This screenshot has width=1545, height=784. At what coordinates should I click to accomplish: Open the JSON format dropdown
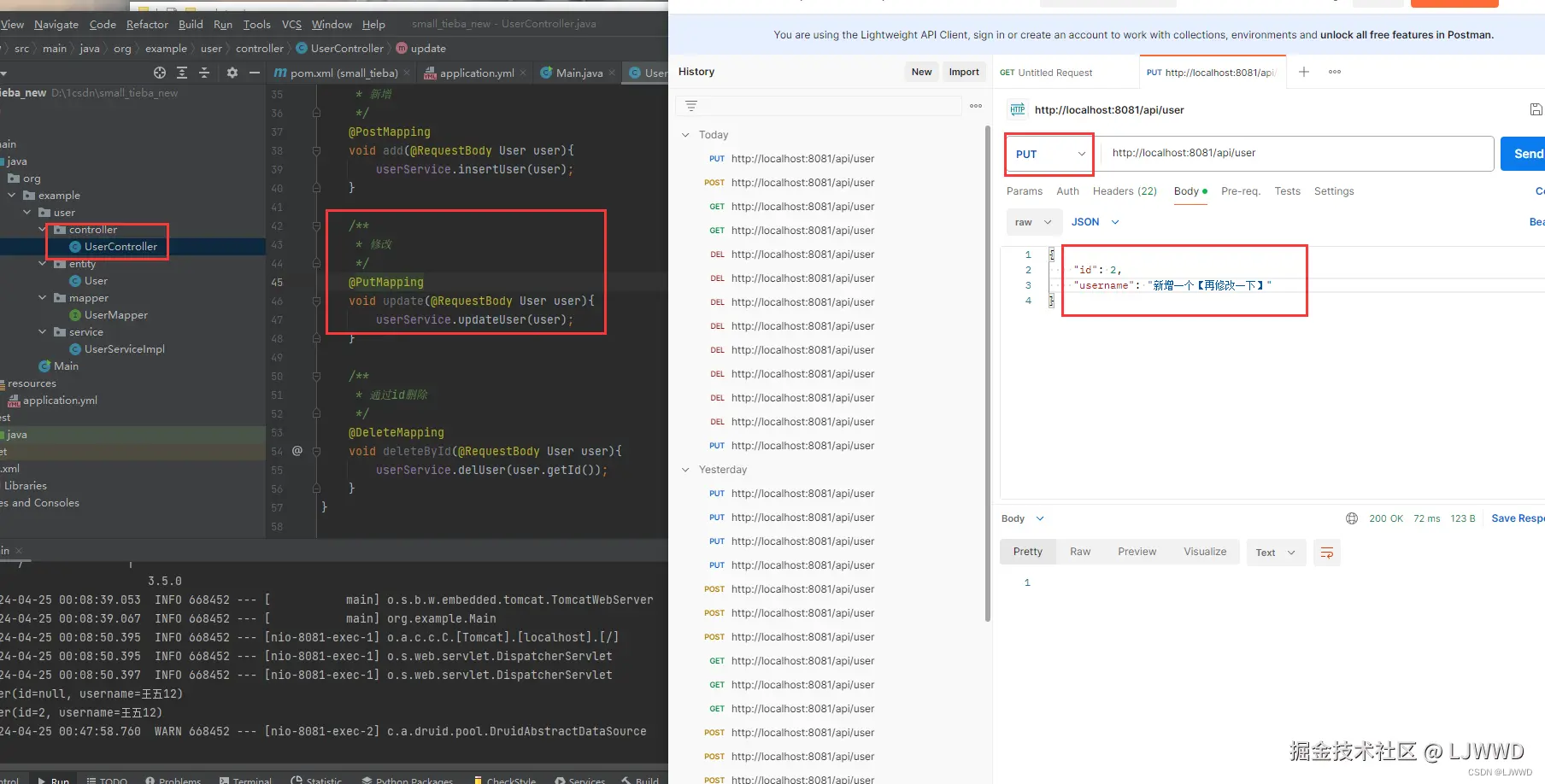[x=1096, y=222]
